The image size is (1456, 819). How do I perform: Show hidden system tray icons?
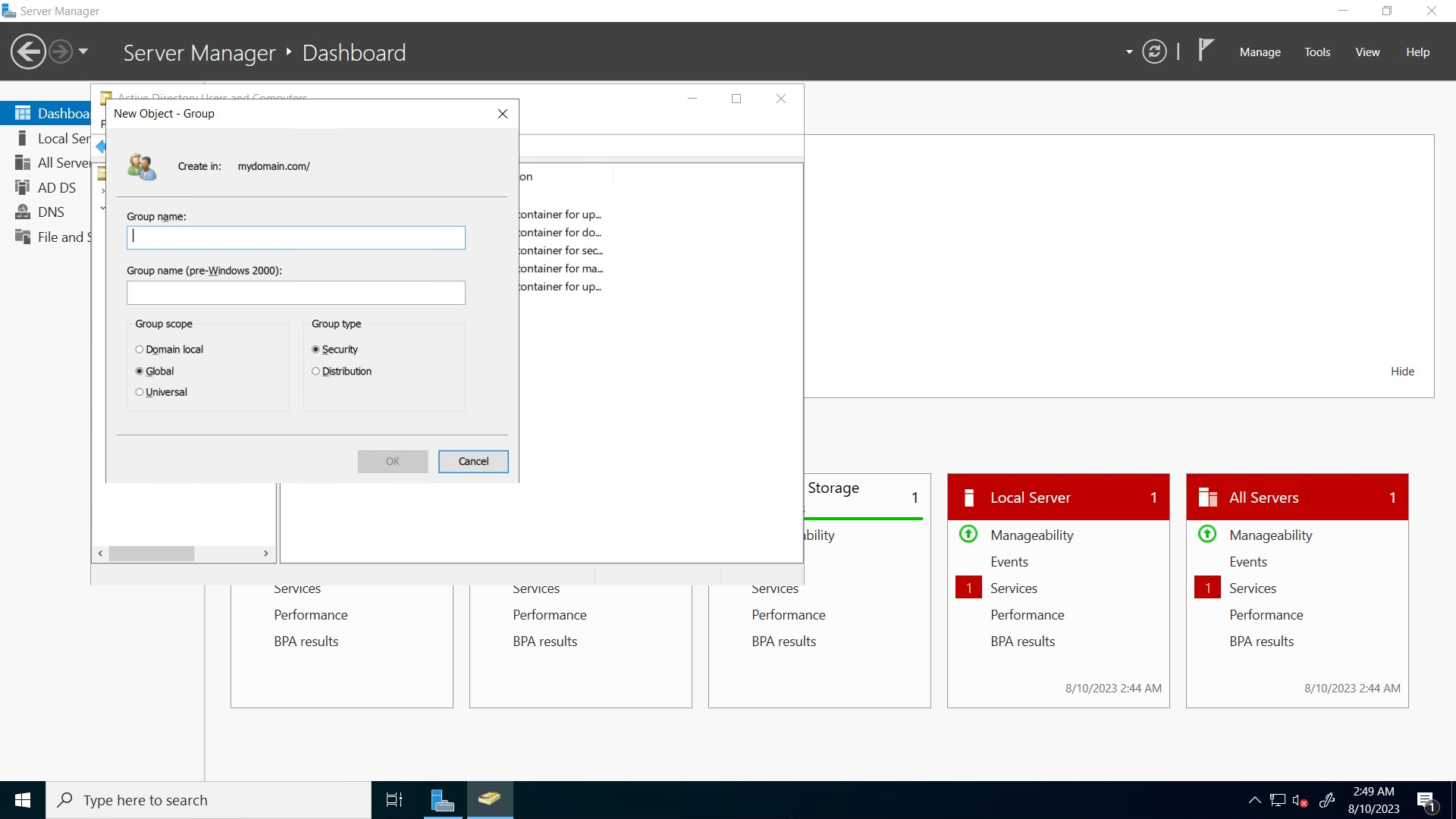coord(1254,800)
